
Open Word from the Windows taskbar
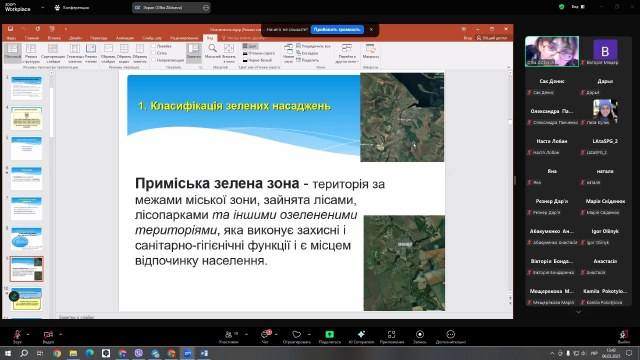204,353
